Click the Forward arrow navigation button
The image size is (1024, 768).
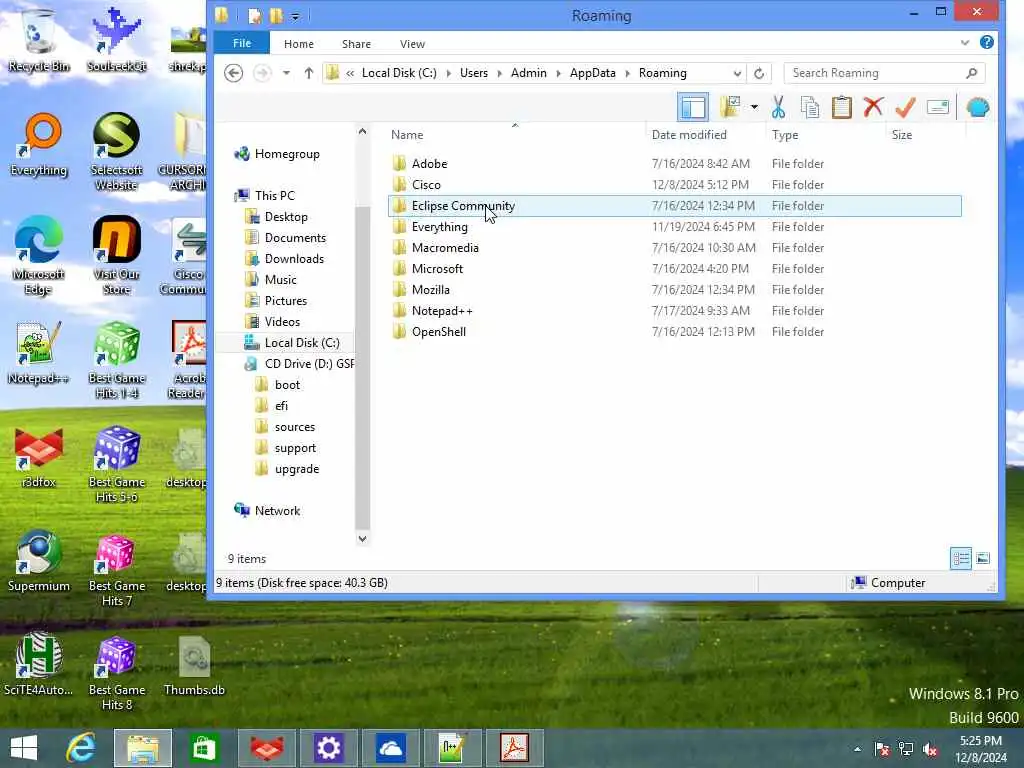(x=262, y=72)
